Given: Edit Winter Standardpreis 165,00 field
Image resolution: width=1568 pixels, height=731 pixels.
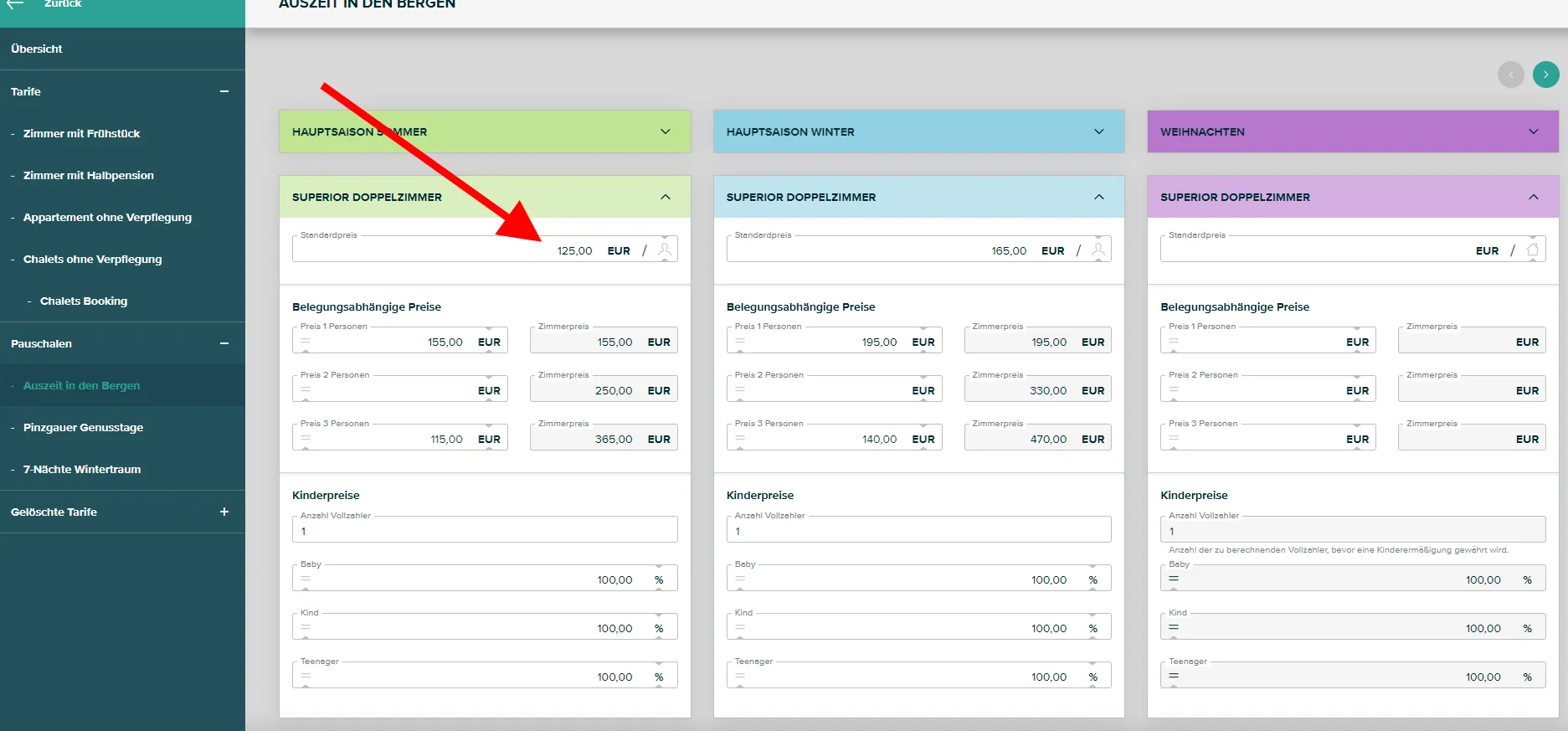Looking at the screenshot, I should click(x=918, y=250).
